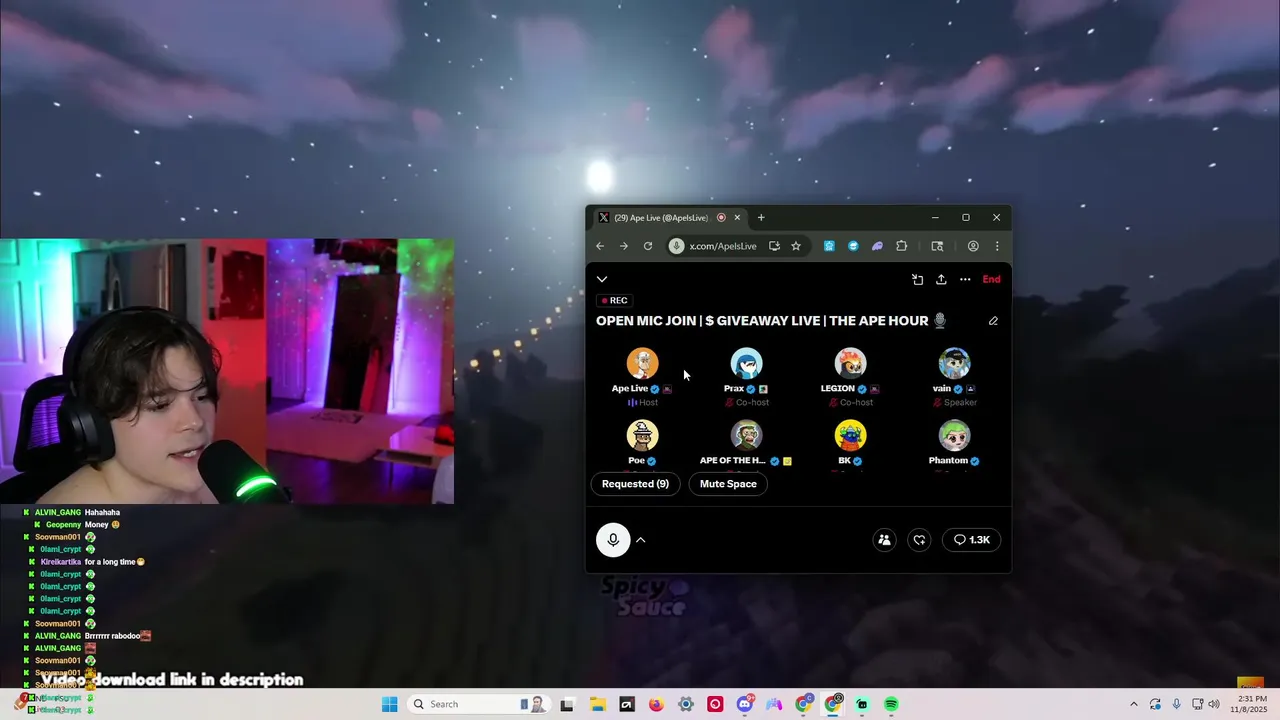Viewport: 1280px width, 720px height.
Task: Reload the x.com page
Action: click(648, 246)
